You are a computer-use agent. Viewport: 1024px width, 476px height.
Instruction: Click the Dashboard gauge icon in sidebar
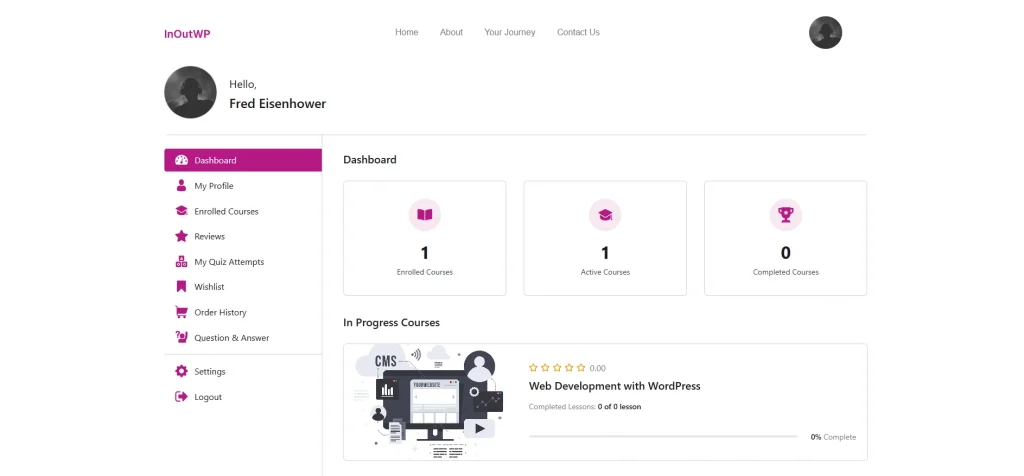coord(181,160)
